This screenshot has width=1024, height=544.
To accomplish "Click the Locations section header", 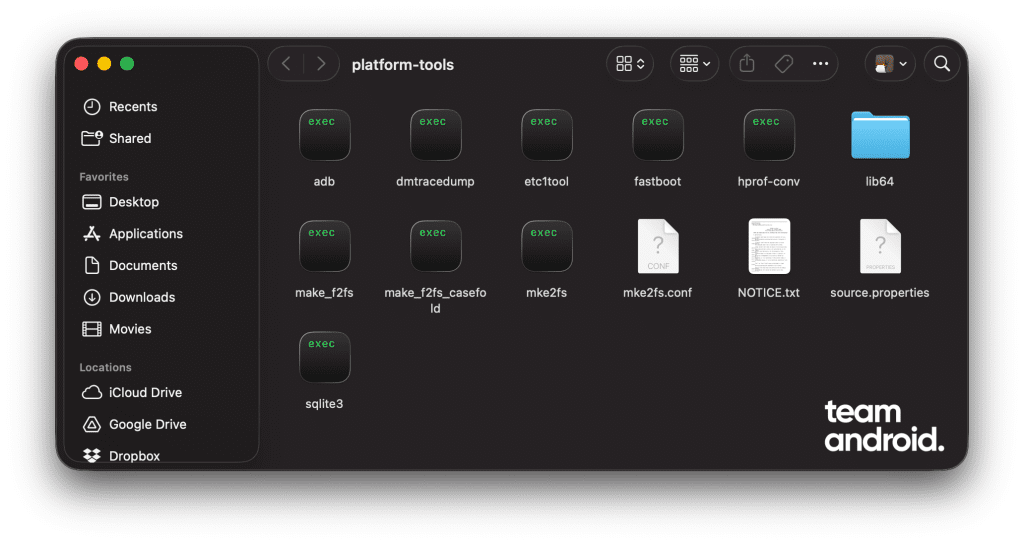I will pyautogui.click(x=105, y=368).
